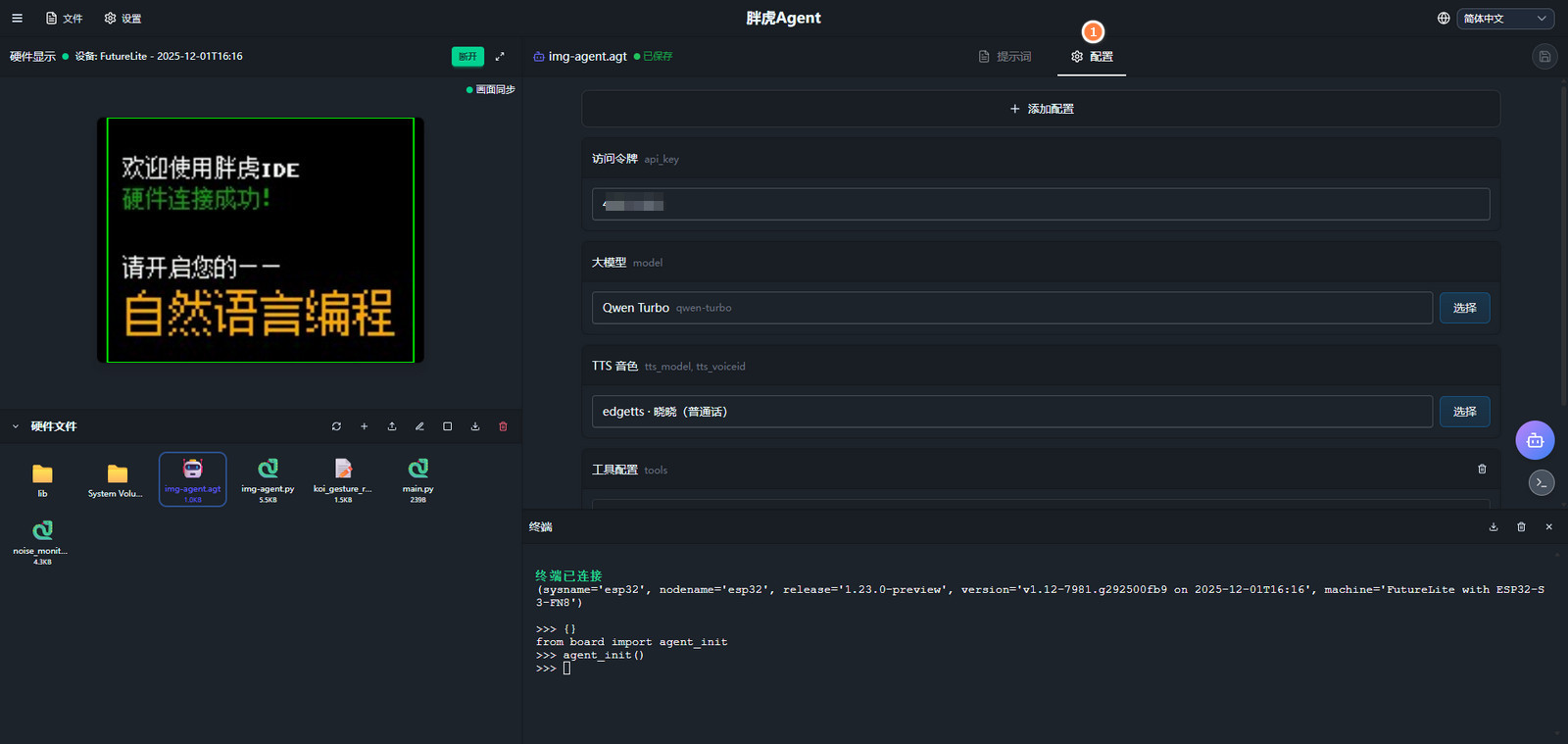This screenshot has width=1568, height=744.
Task: Toggle the screen sync indicator
Action: pos(491,89)
